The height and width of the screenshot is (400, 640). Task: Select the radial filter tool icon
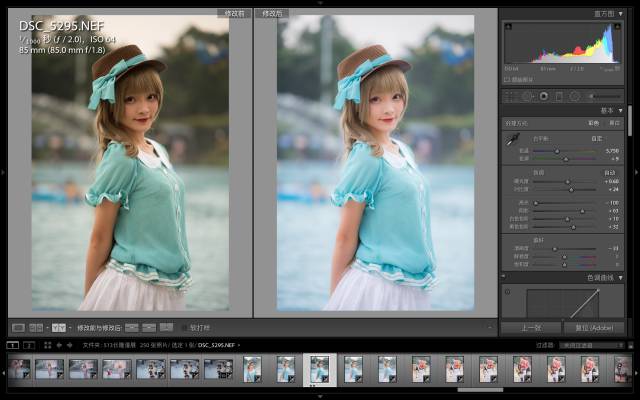(575, 97)
